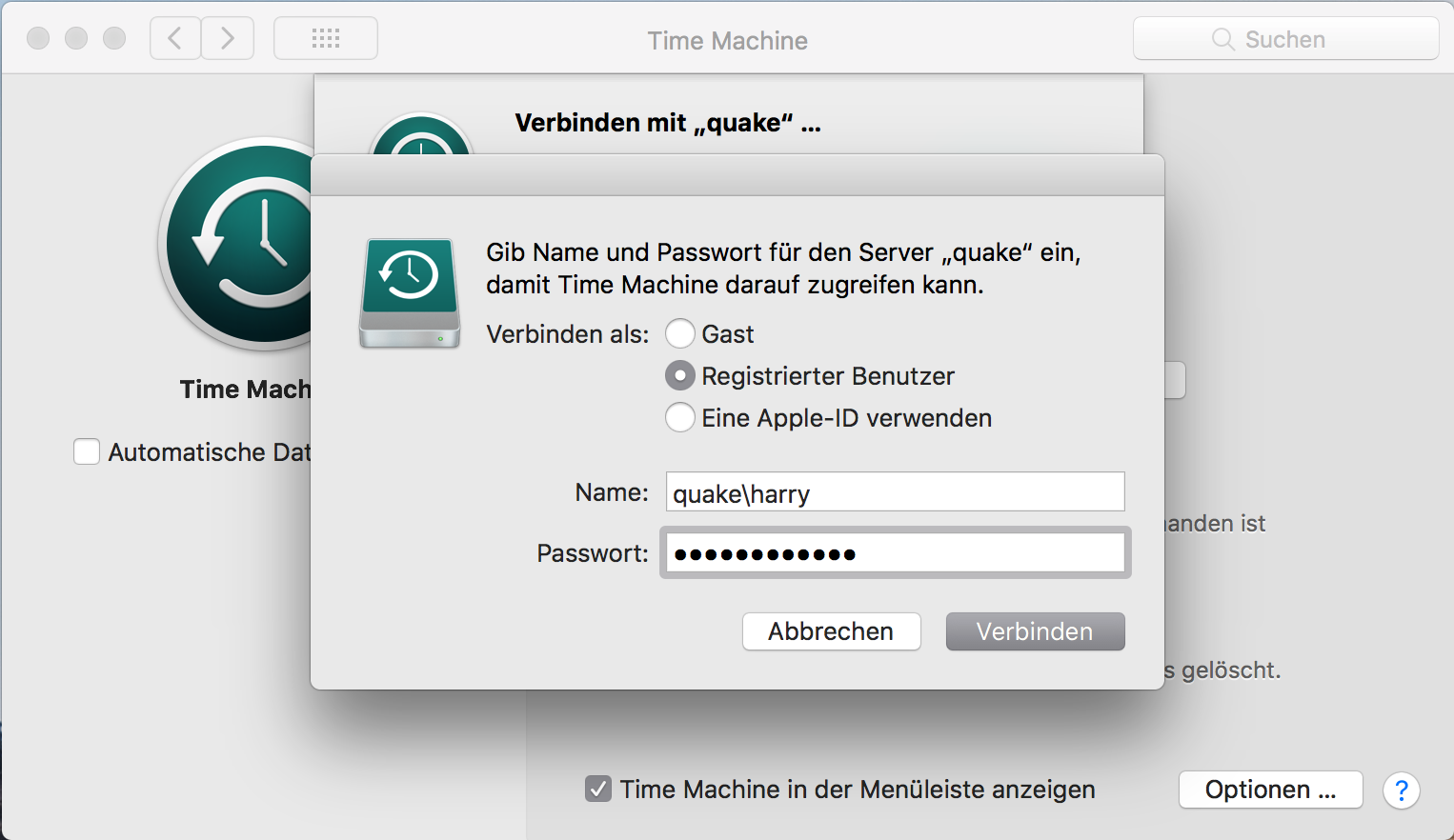Click the window close button
This screenshot has width=1454, height=840.
coord(38,38)
